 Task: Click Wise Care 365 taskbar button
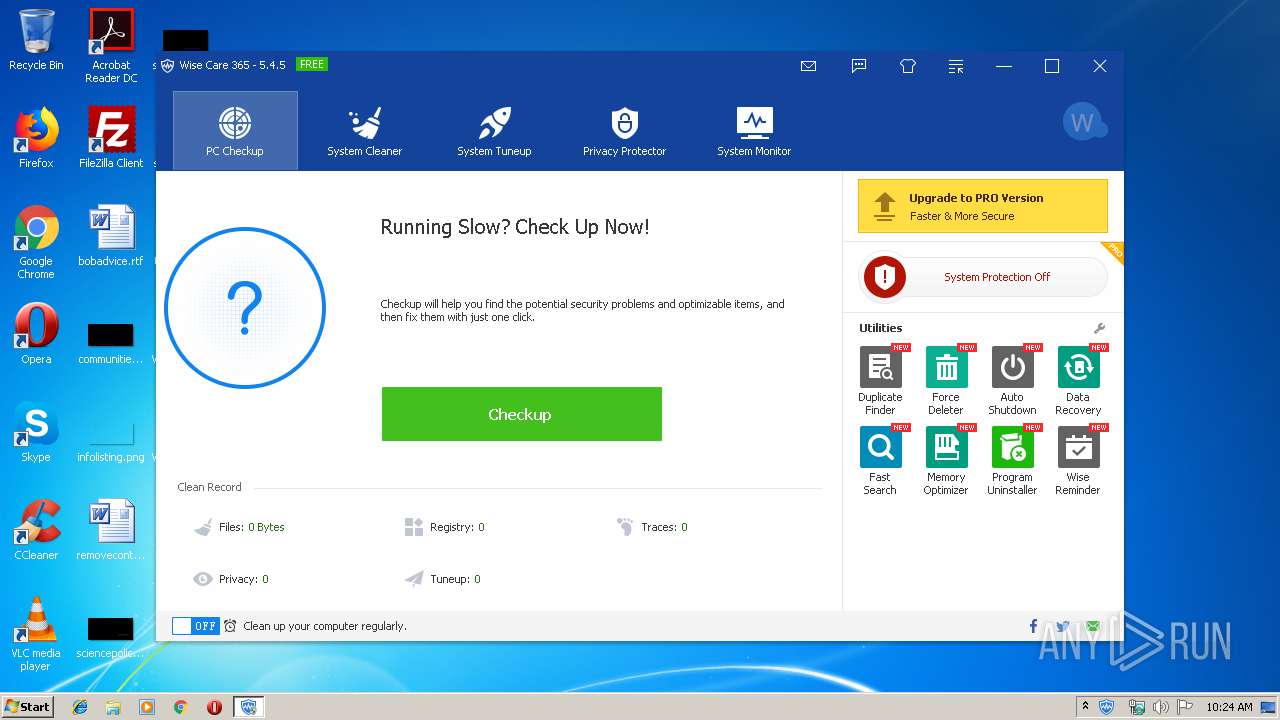pos(248,707)
